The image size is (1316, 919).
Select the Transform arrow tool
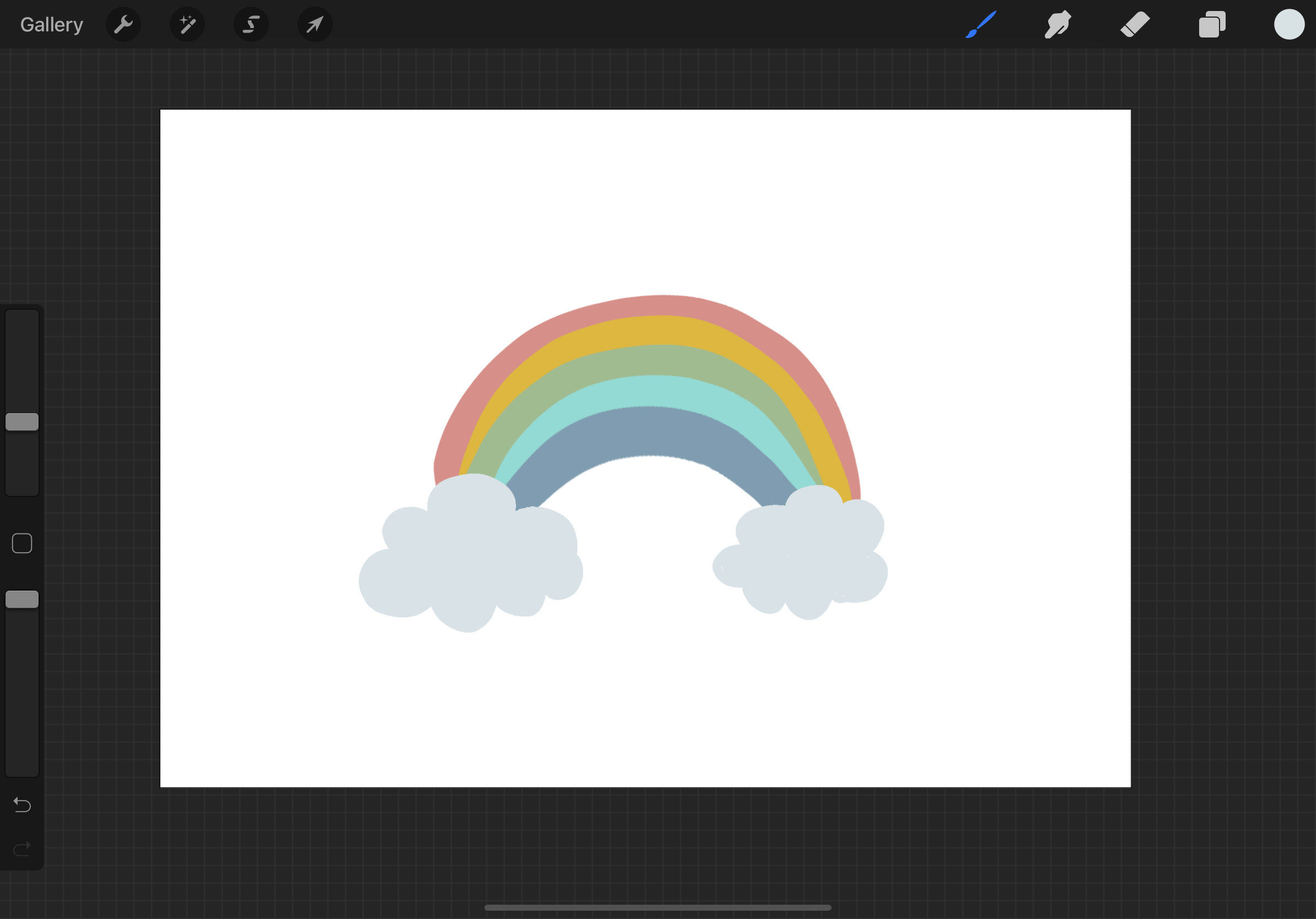pyautogui.click(x=315, y=24)
